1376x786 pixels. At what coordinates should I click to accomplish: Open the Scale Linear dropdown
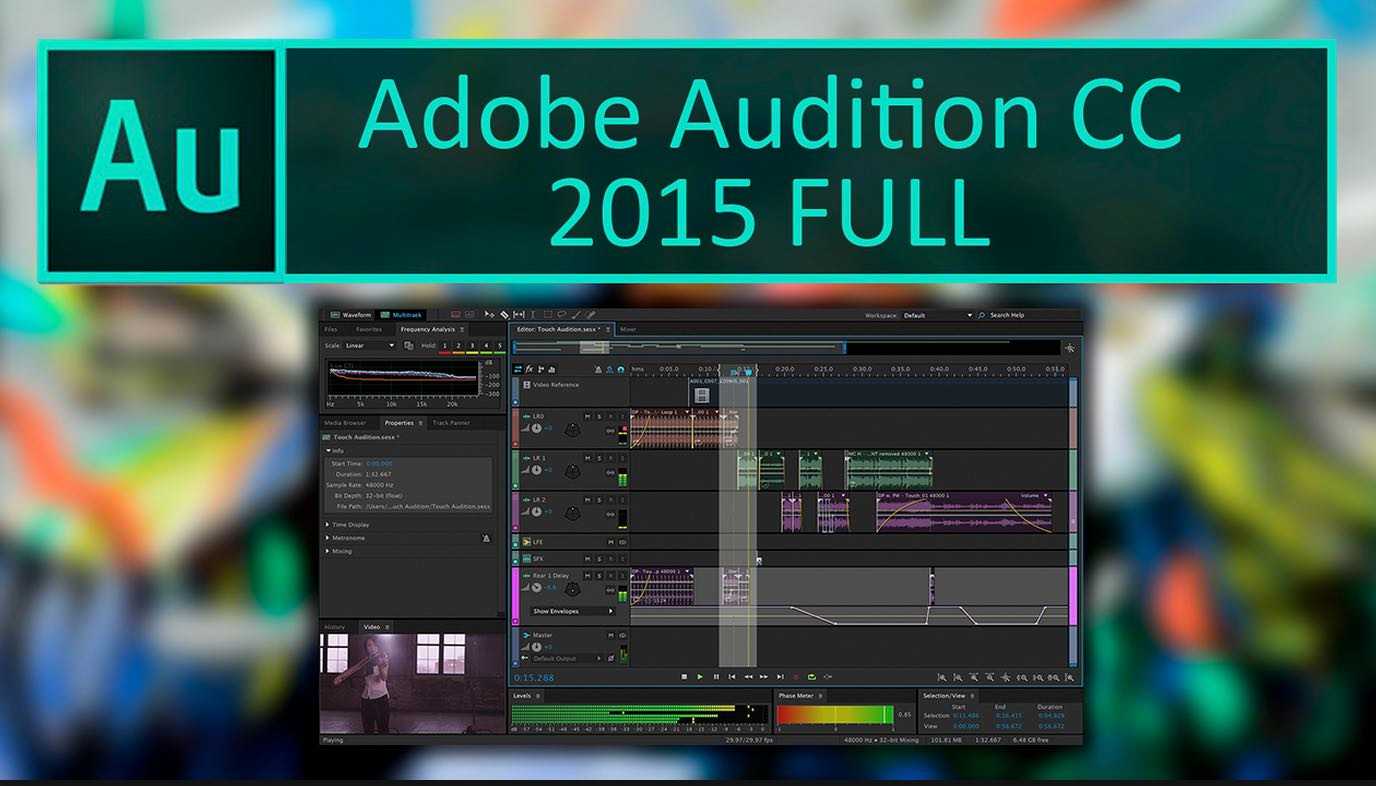[392, 345]
